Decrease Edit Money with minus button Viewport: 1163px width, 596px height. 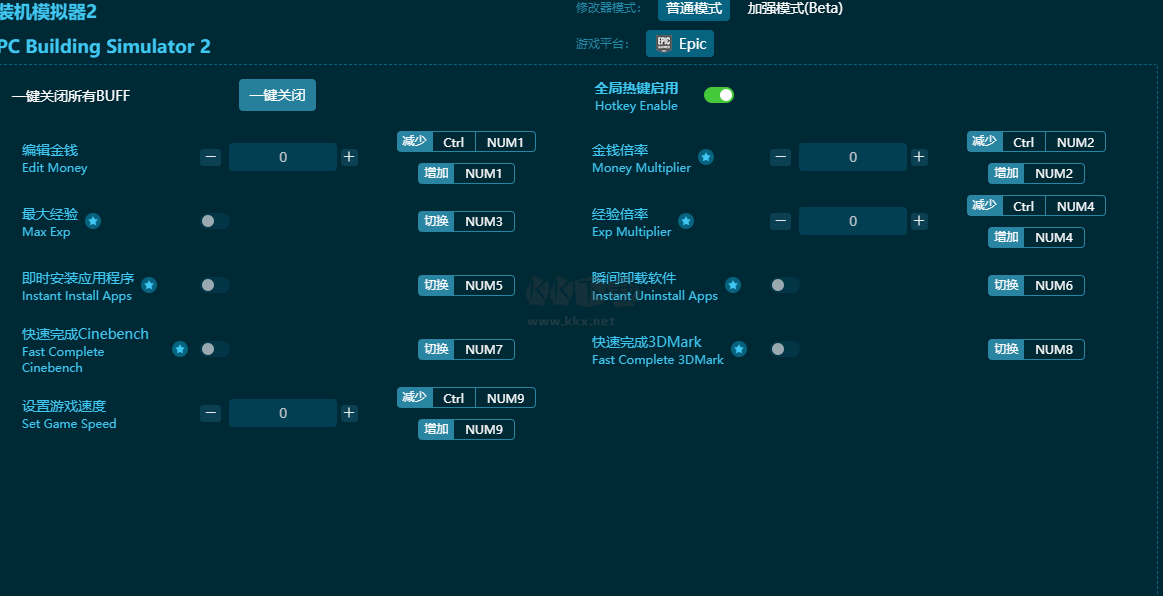(x=211, y=157)
